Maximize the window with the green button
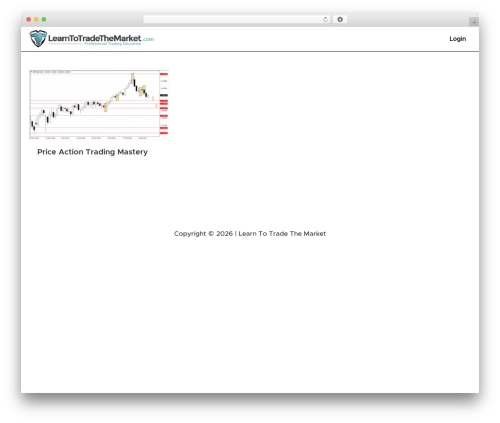The height and width of the screenshot is (423, 500). pos(44,19)
